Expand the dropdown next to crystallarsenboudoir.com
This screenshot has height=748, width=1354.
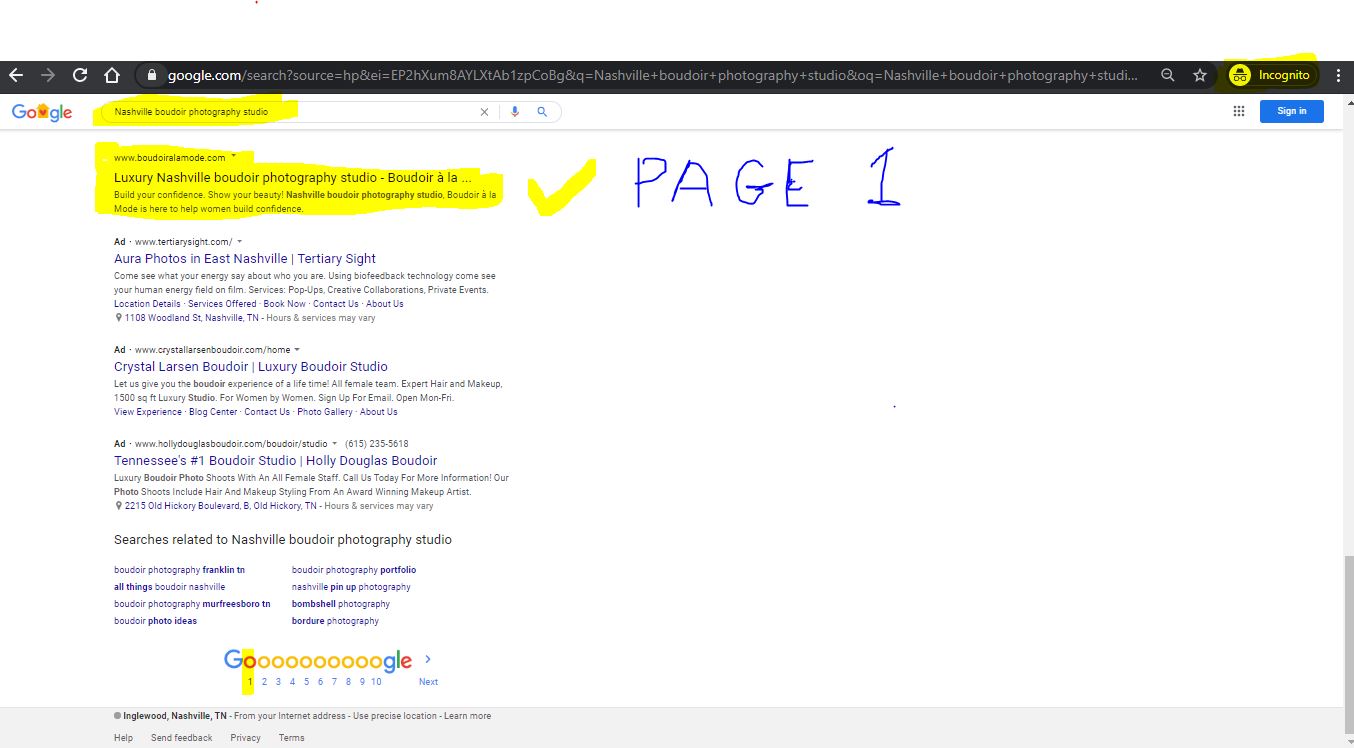[x=297, y=349]
